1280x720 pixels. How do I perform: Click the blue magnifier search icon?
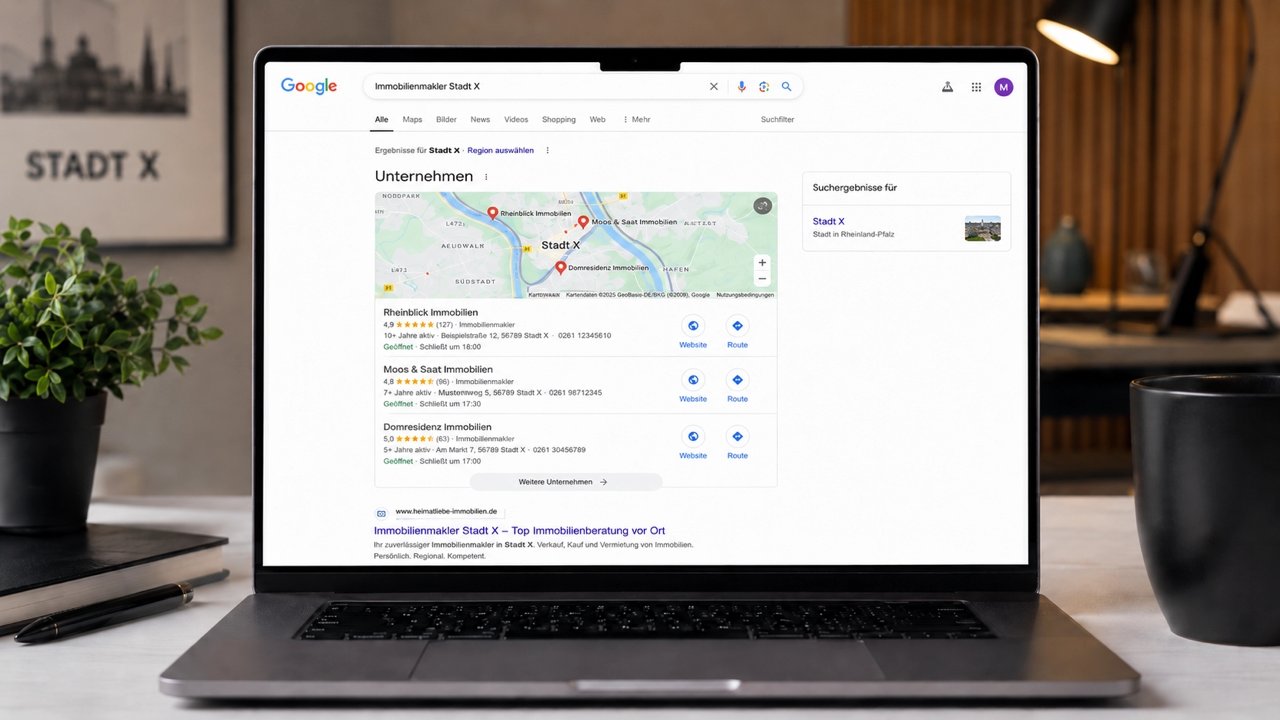coord(787,87)
